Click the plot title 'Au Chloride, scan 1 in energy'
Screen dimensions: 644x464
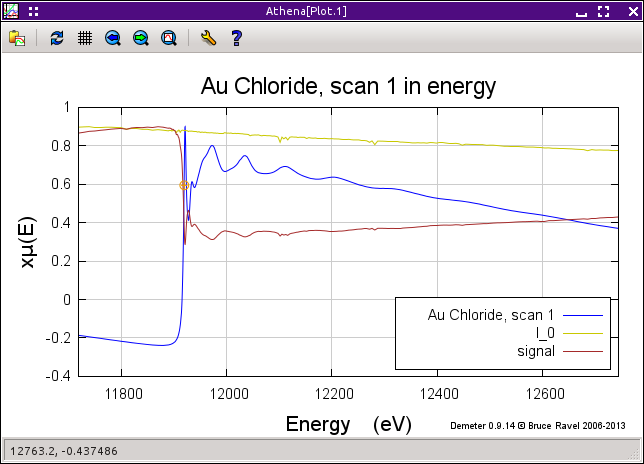click(x=349, y=86)
